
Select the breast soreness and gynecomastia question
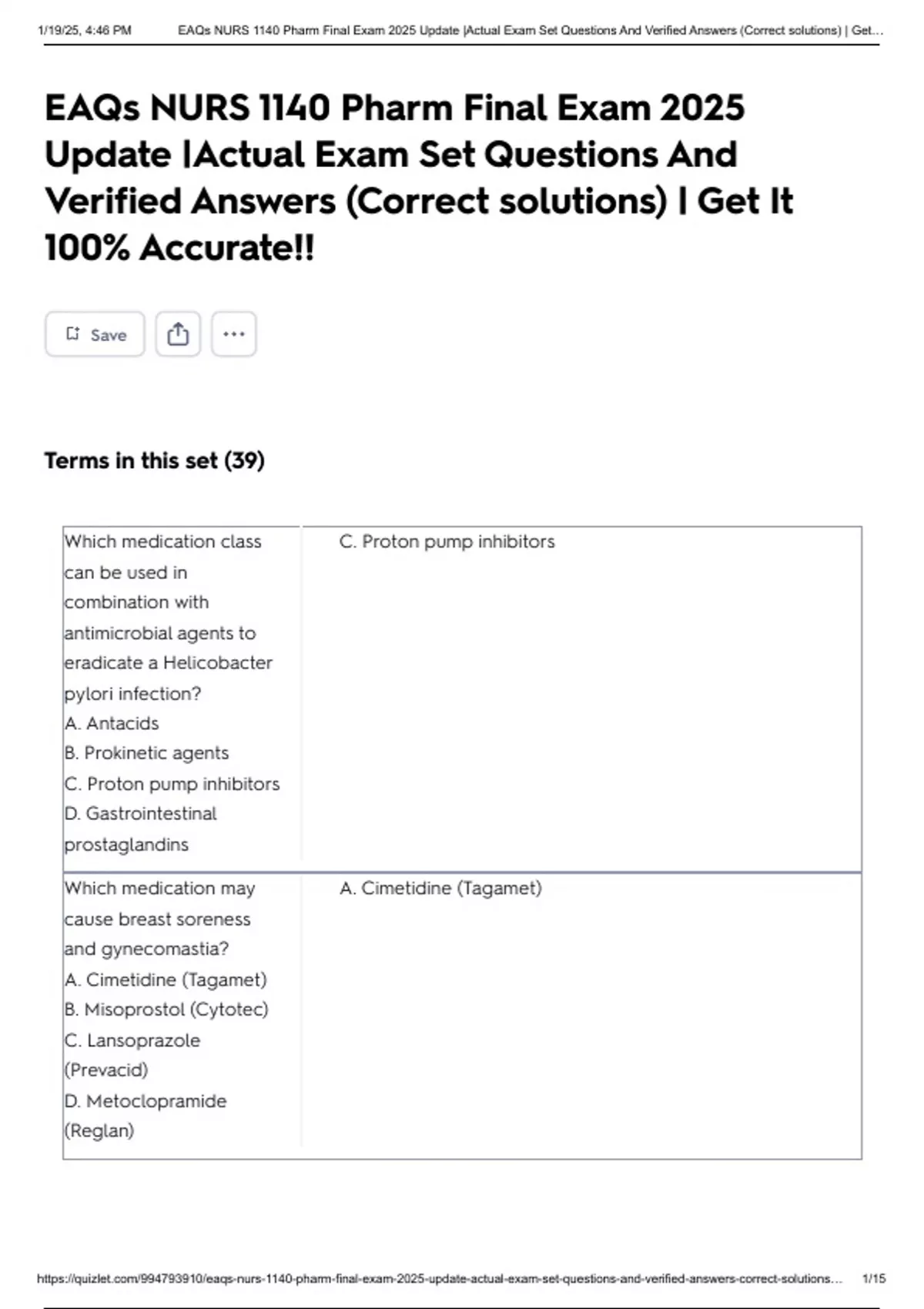click(159, 919)
